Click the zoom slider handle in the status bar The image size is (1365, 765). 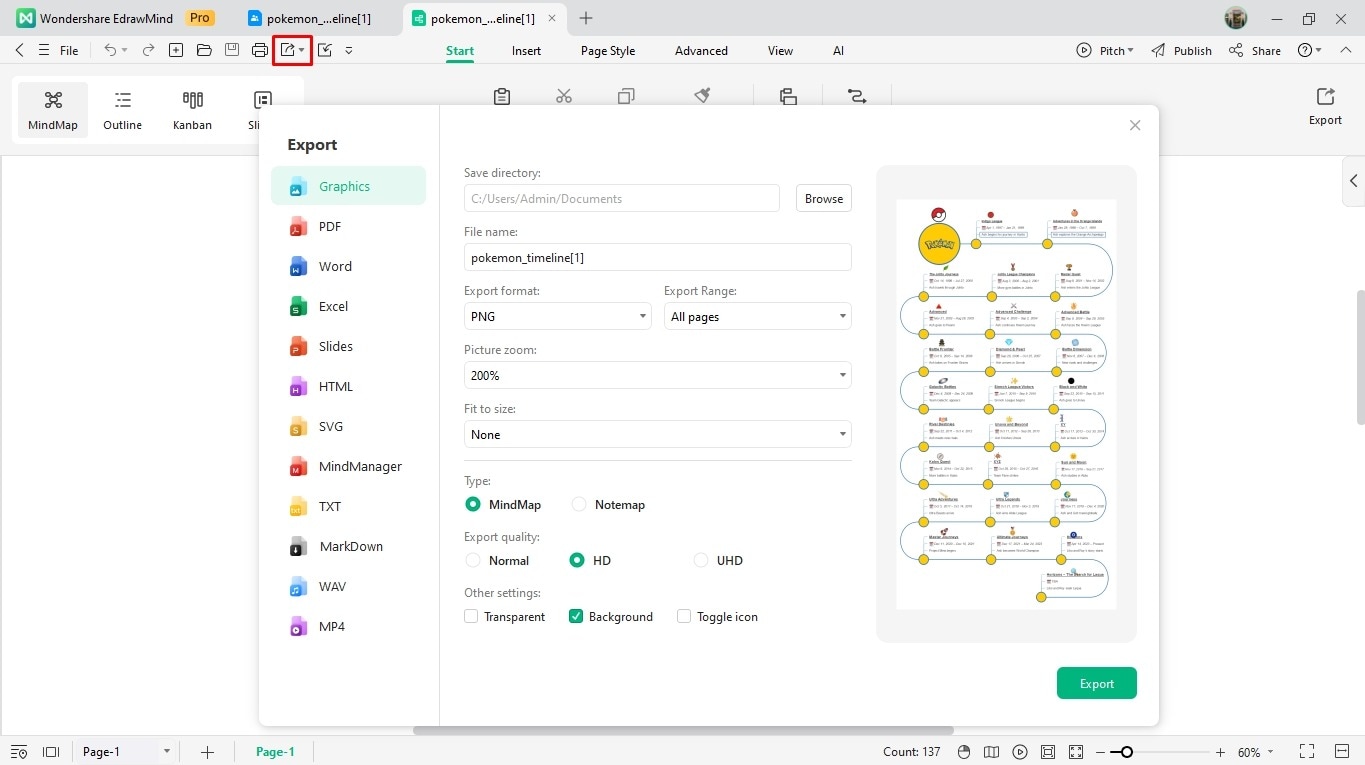pos(1127,752)
